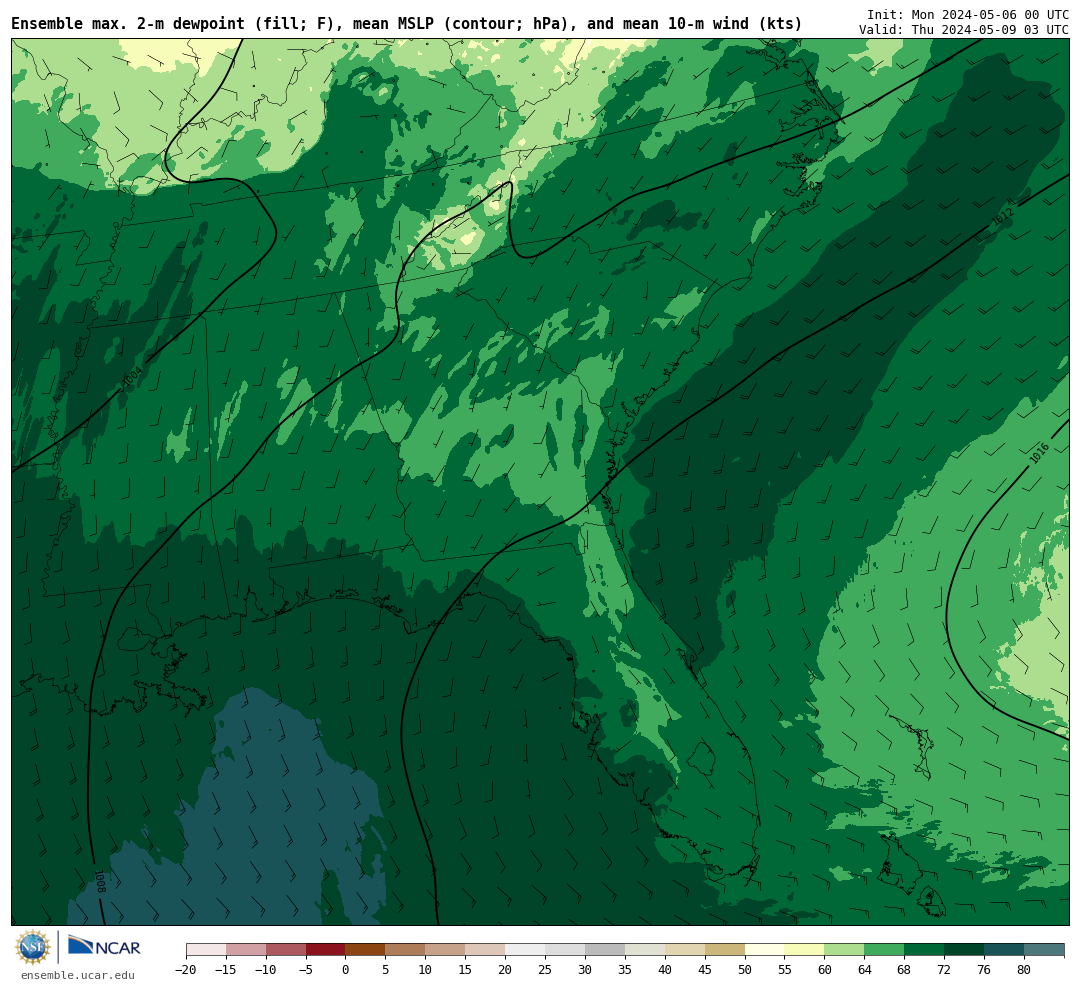
Task: Click the colorbar tick label '10'
Action: [426, 969]
